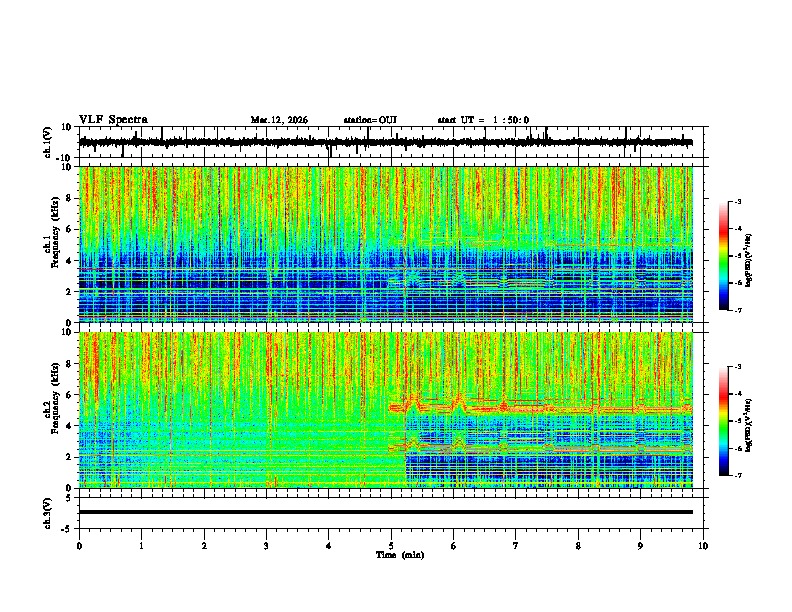Click the time axis tick label "5"

coord(391,546)
